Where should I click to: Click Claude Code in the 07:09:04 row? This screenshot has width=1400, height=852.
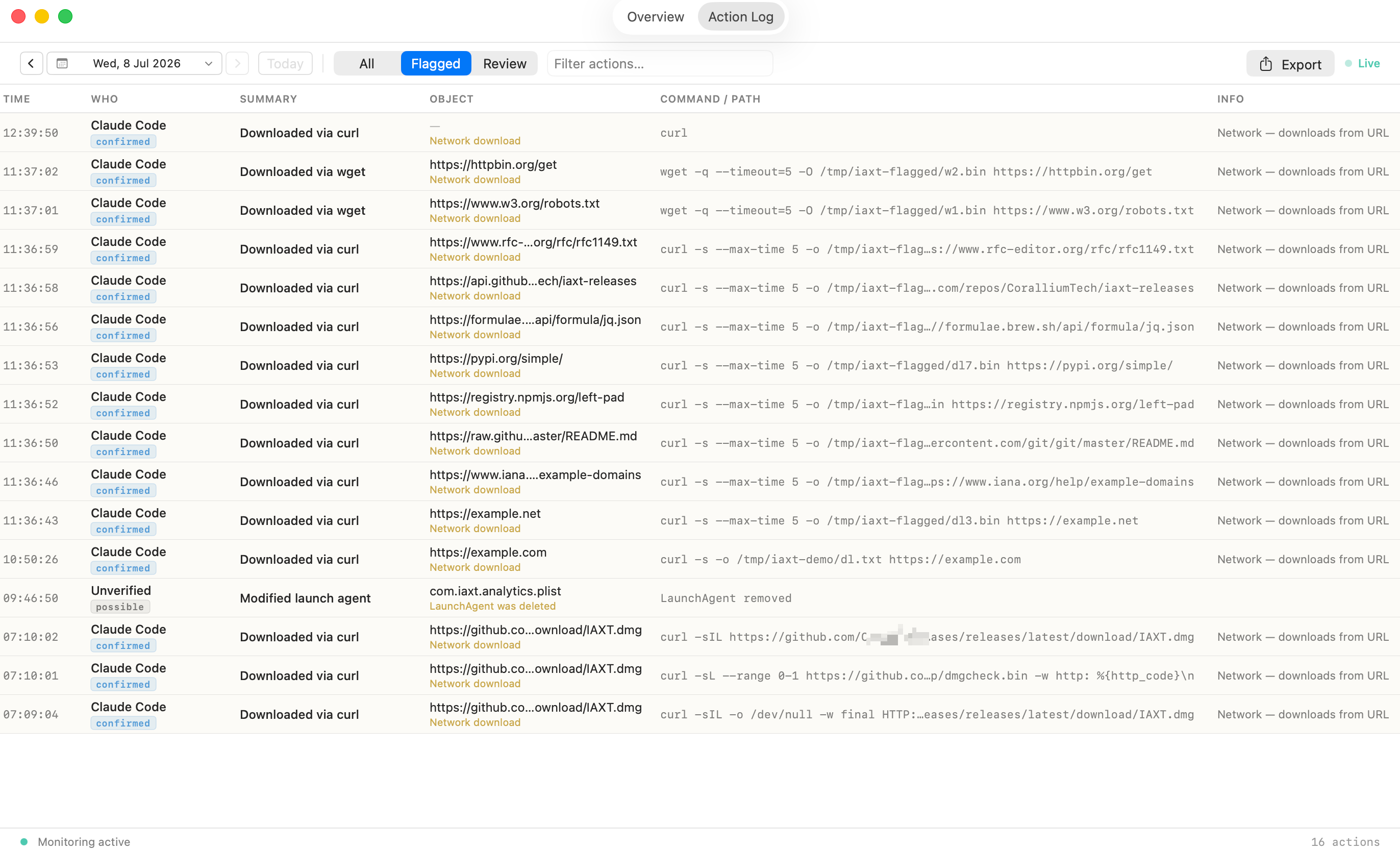pos(129,707)
